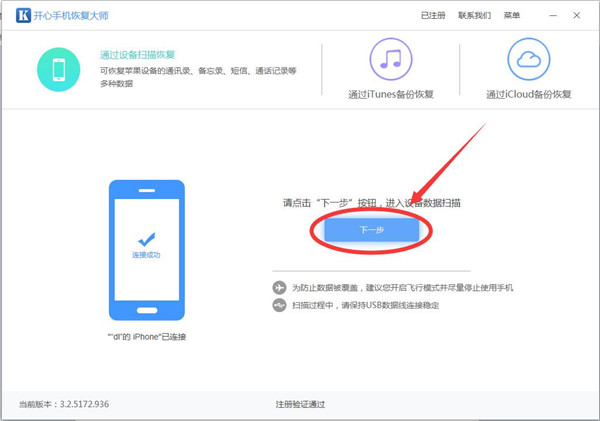
Task: Minimize the application window
Action: point(553,16)
